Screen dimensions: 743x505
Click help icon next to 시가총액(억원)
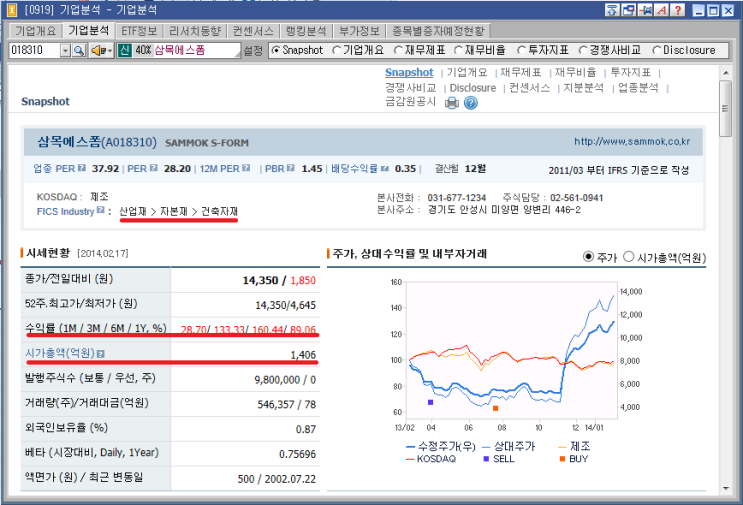[x=100, y=353]
